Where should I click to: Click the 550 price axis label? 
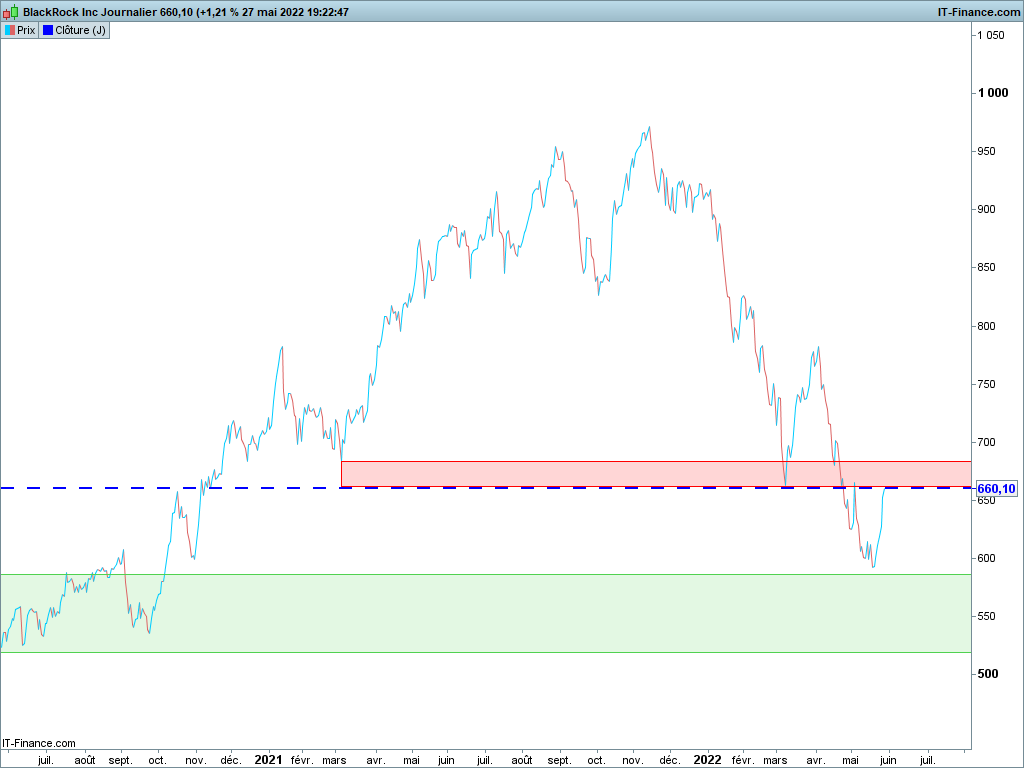[x=986, y=616]
